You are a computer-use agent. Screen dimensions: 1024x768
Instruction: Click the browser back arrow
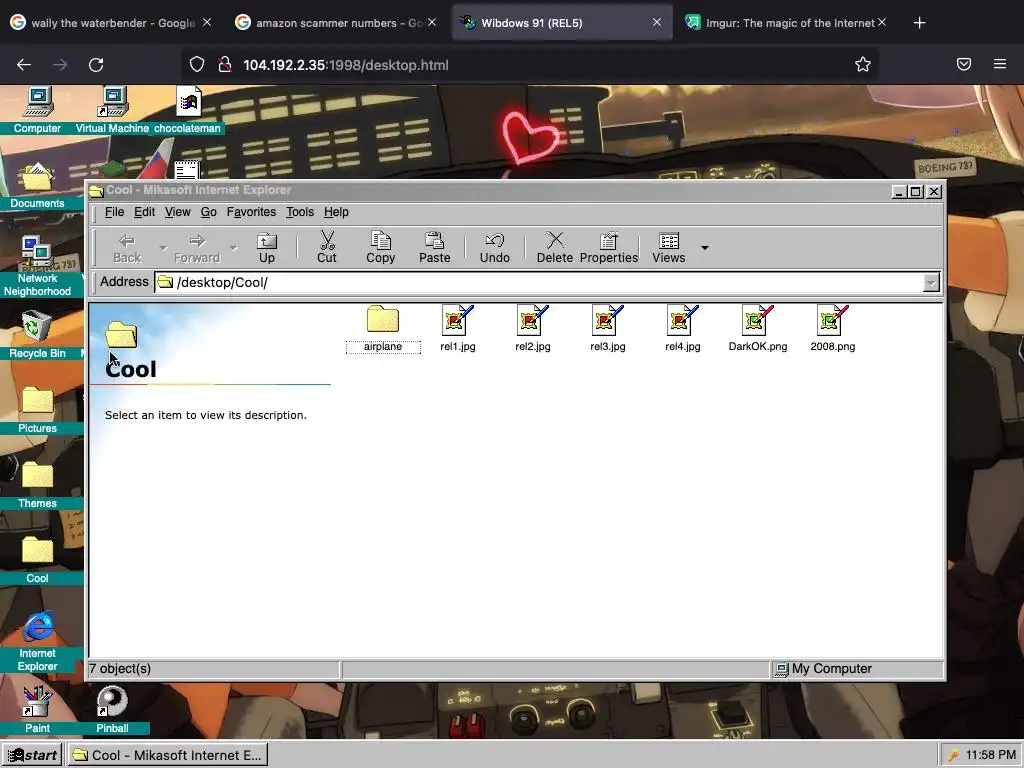[24, 65]
